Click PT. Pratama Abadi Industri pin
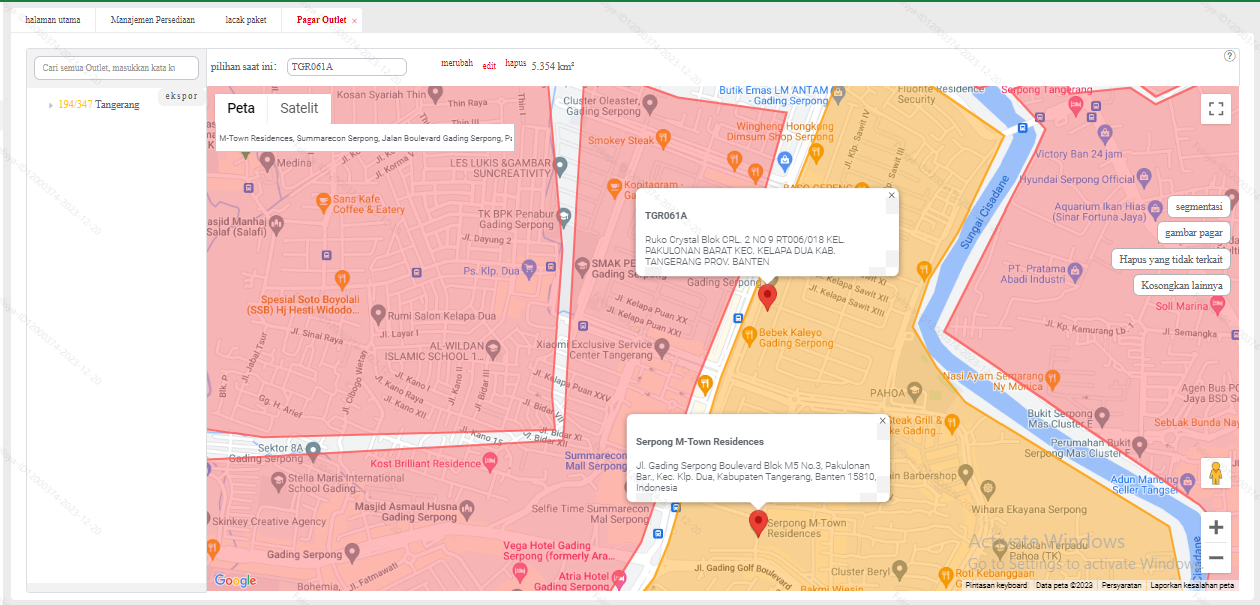This screenshot has width=1260, height=605. coord(1075,270)
